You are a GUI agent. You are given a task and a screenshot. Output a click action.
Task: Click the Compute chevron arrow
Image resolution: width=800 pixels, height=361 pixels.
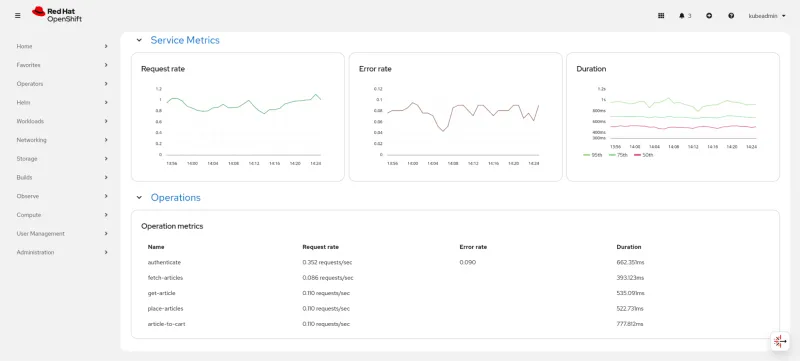(106, 215)
